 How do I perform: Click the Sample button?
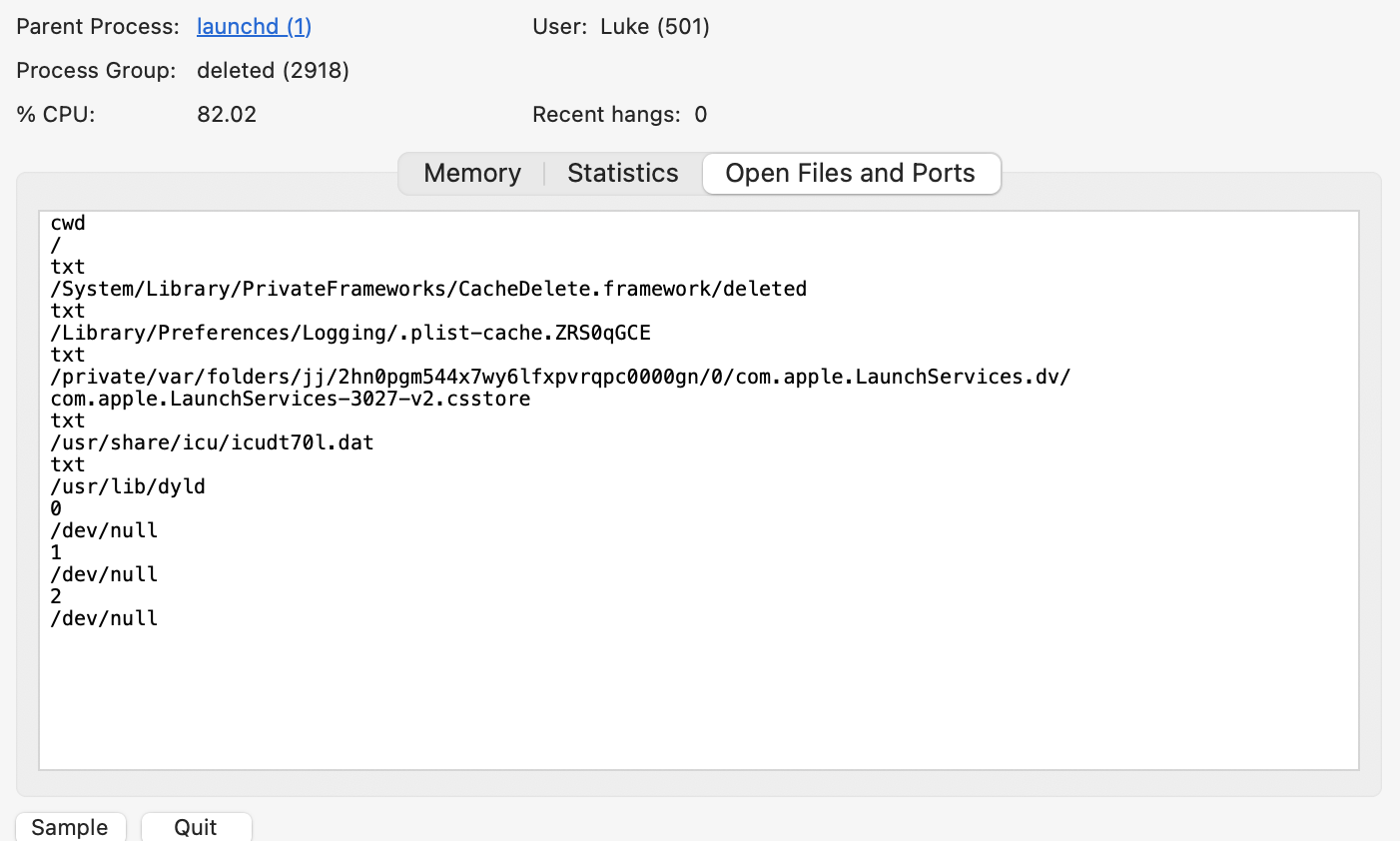point(69,826)
